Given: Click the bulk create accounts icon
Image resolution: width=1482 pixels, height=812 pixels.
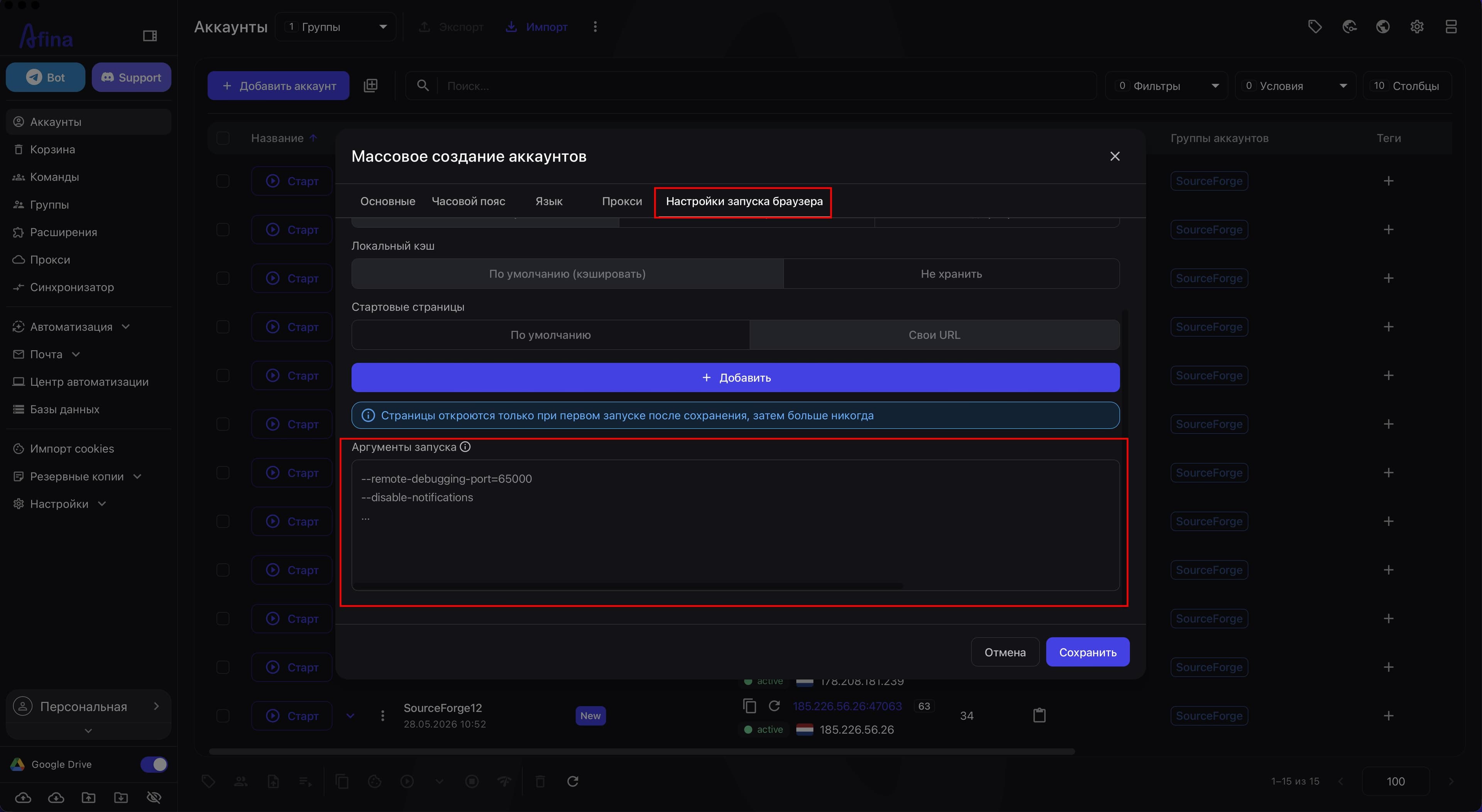Looking at the screenshot, I should pos(370,86).
